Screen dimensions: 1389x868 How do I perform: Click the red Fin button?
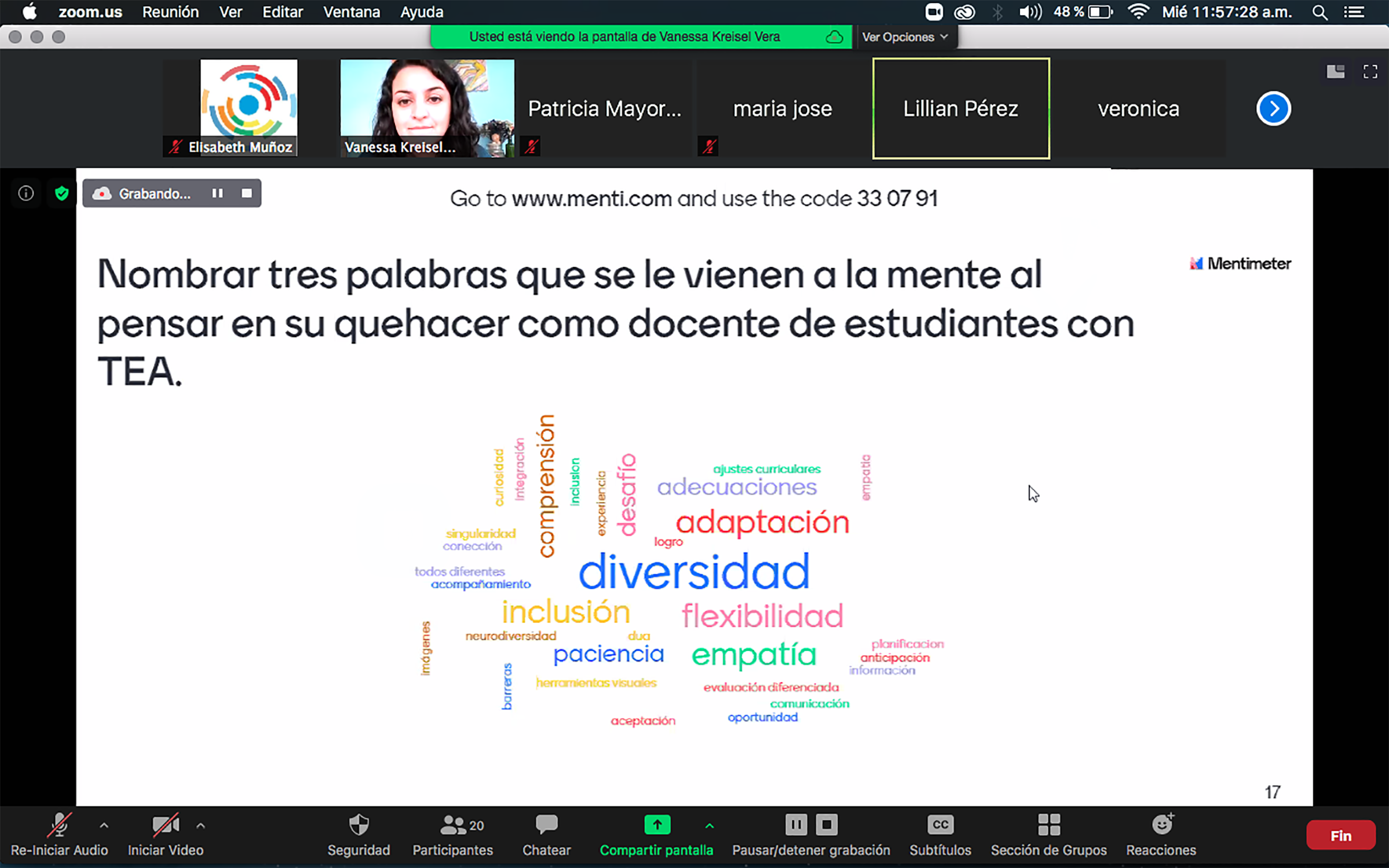point(1340,836)
